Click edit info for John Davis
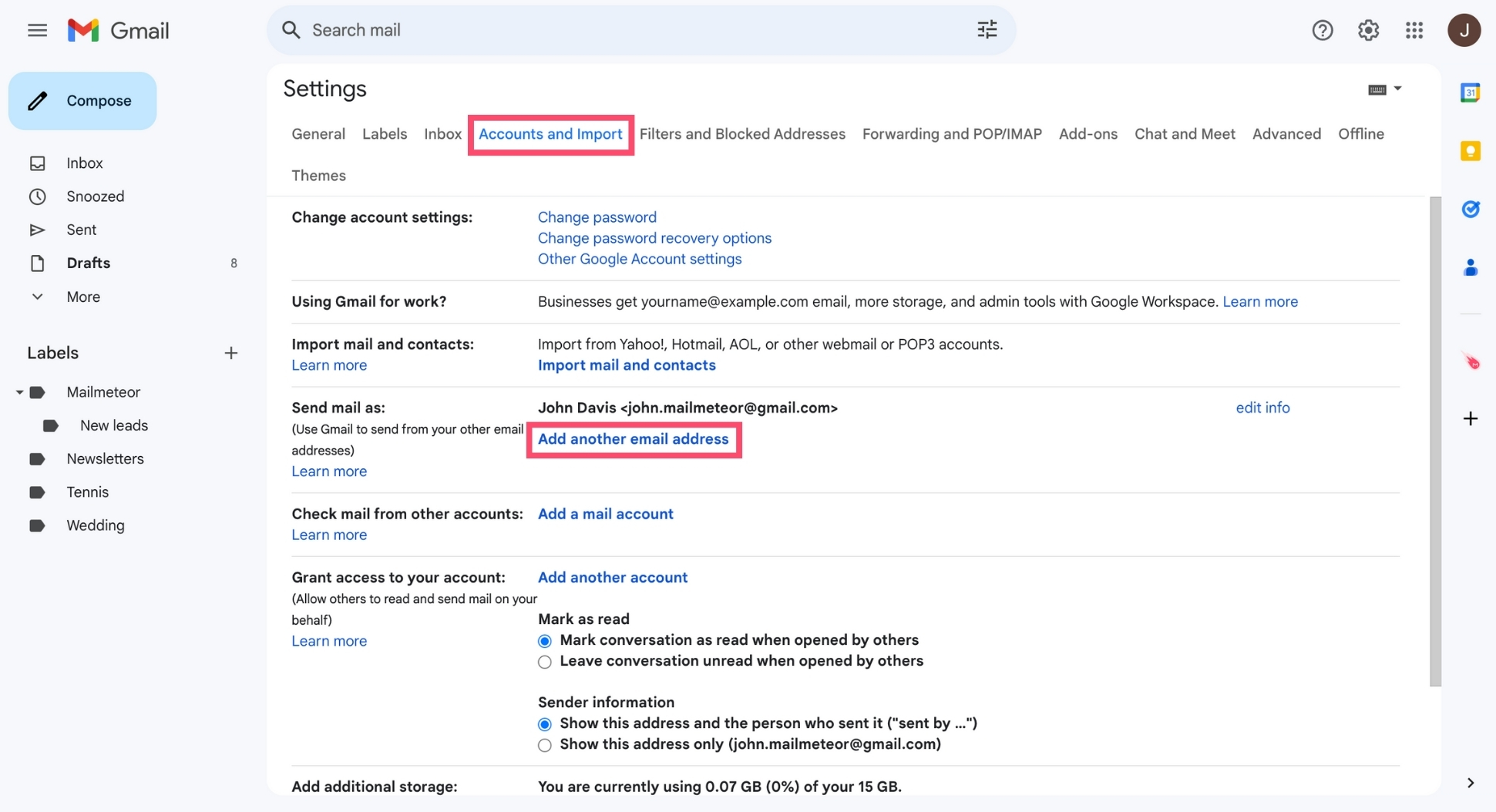 click(x=1262, y=408)
